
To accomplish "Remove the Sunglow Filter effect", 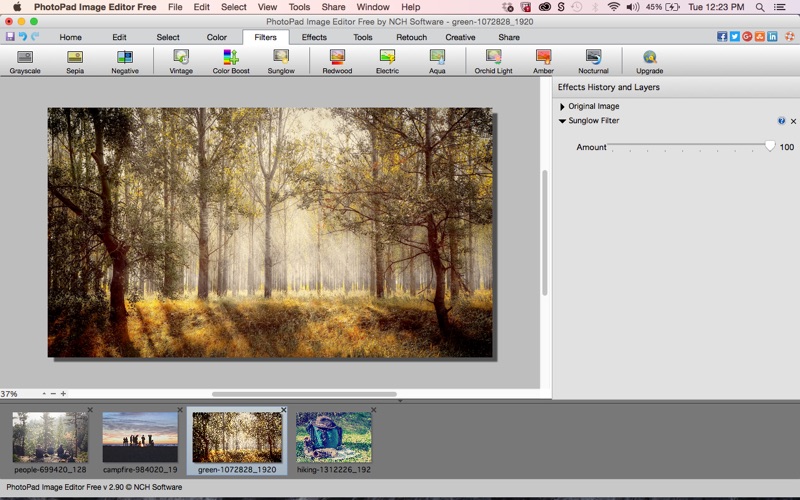I will (x=793, y=121).
